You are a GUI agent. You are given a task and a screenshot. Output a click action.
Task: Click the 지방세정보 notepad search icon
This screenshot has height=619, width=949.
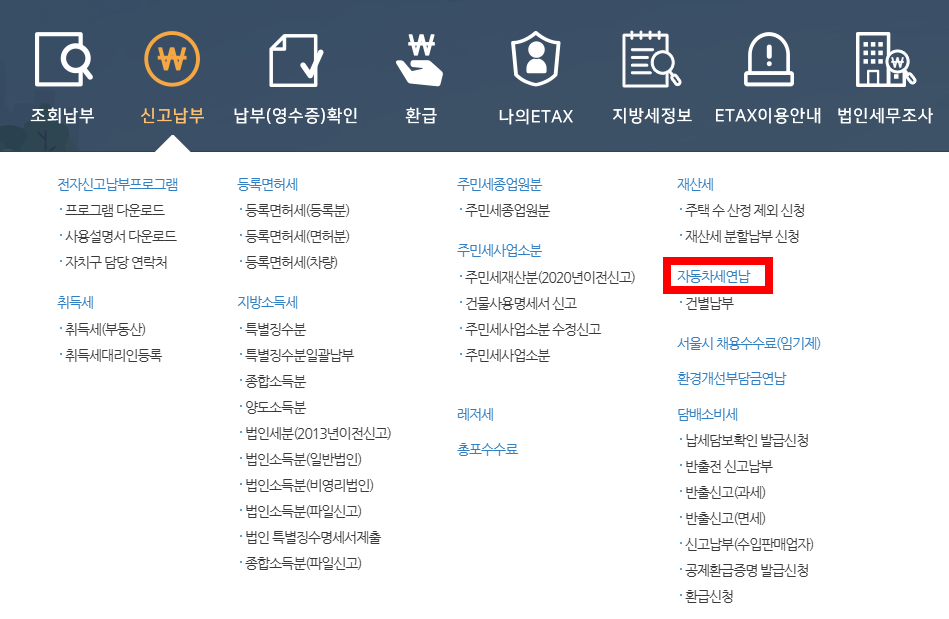pos(651,59)
